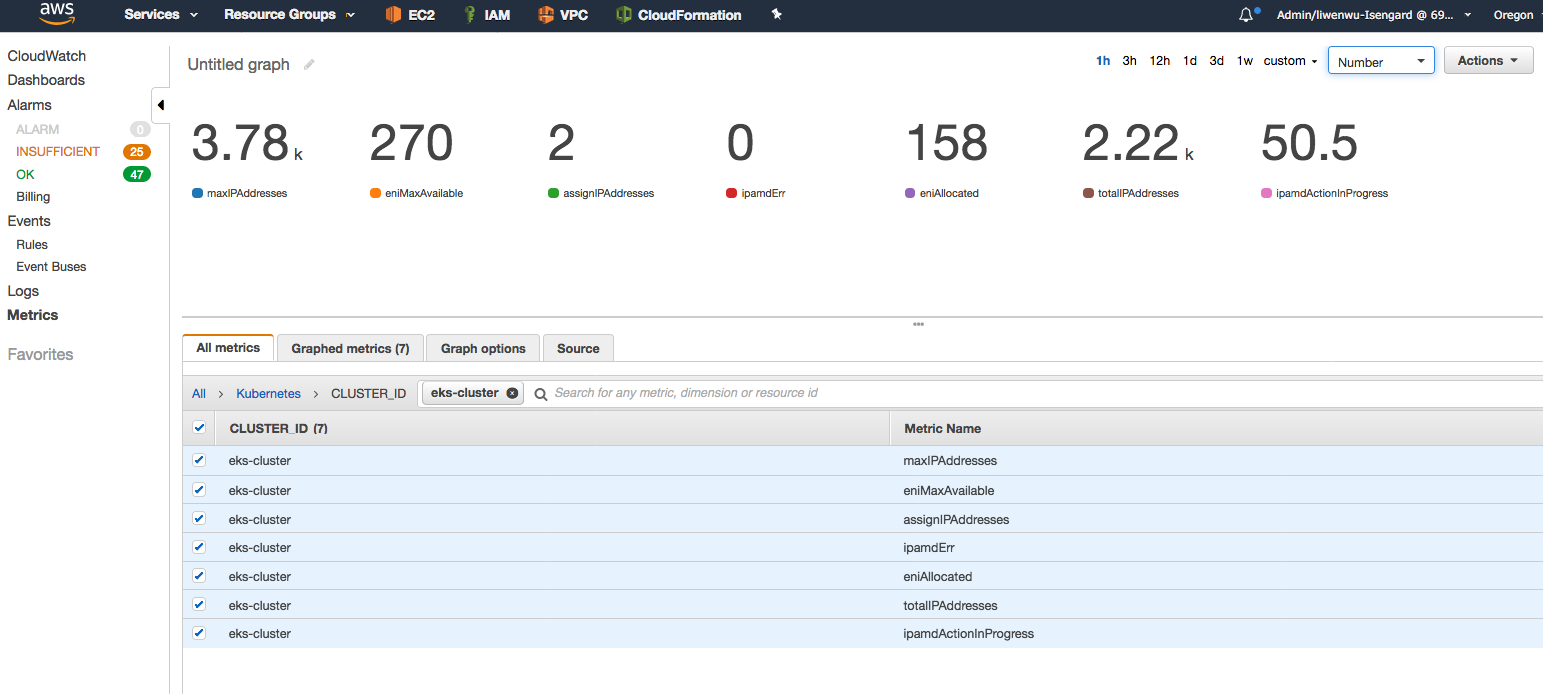Remove the eks-cluster filter chip

click(x=512, y=393)
